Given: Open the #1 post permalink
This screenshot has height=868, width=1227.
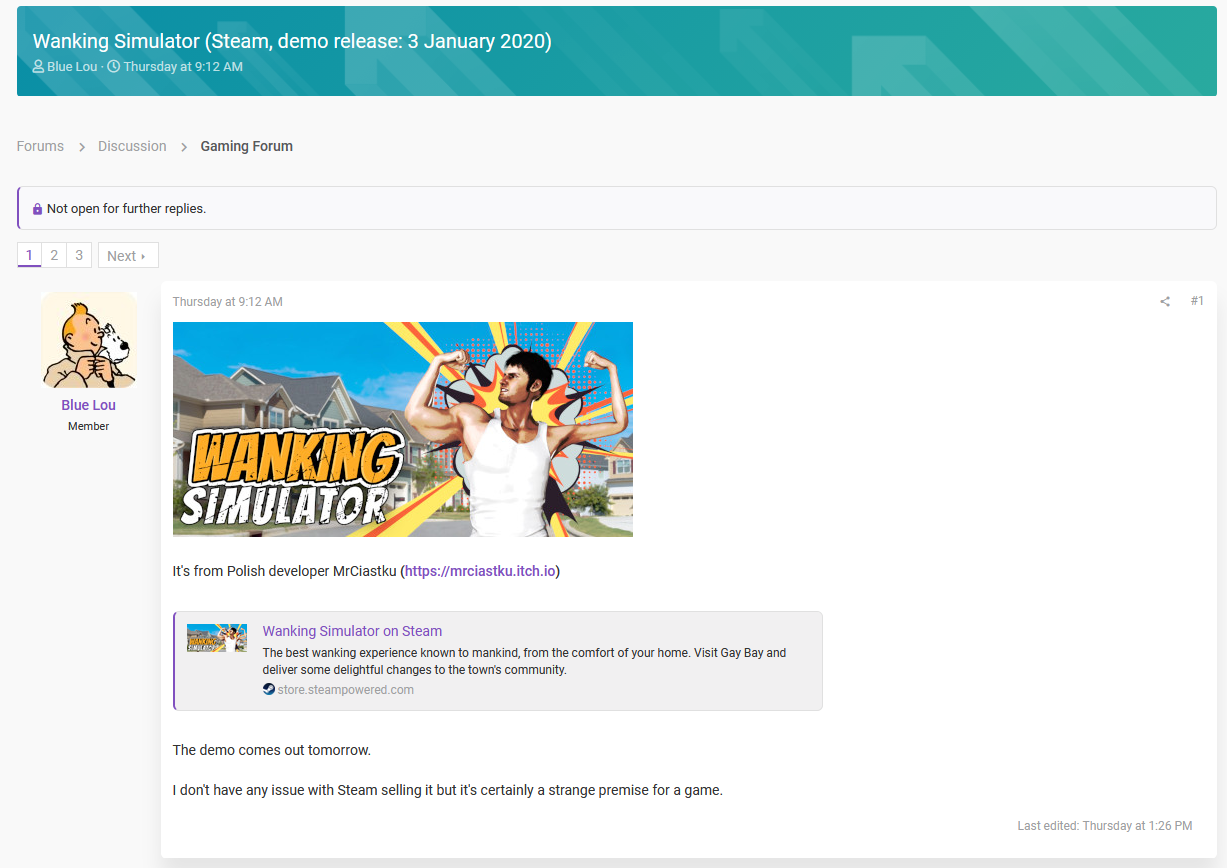Looking at the screenshot, I should coord(1197,301).
